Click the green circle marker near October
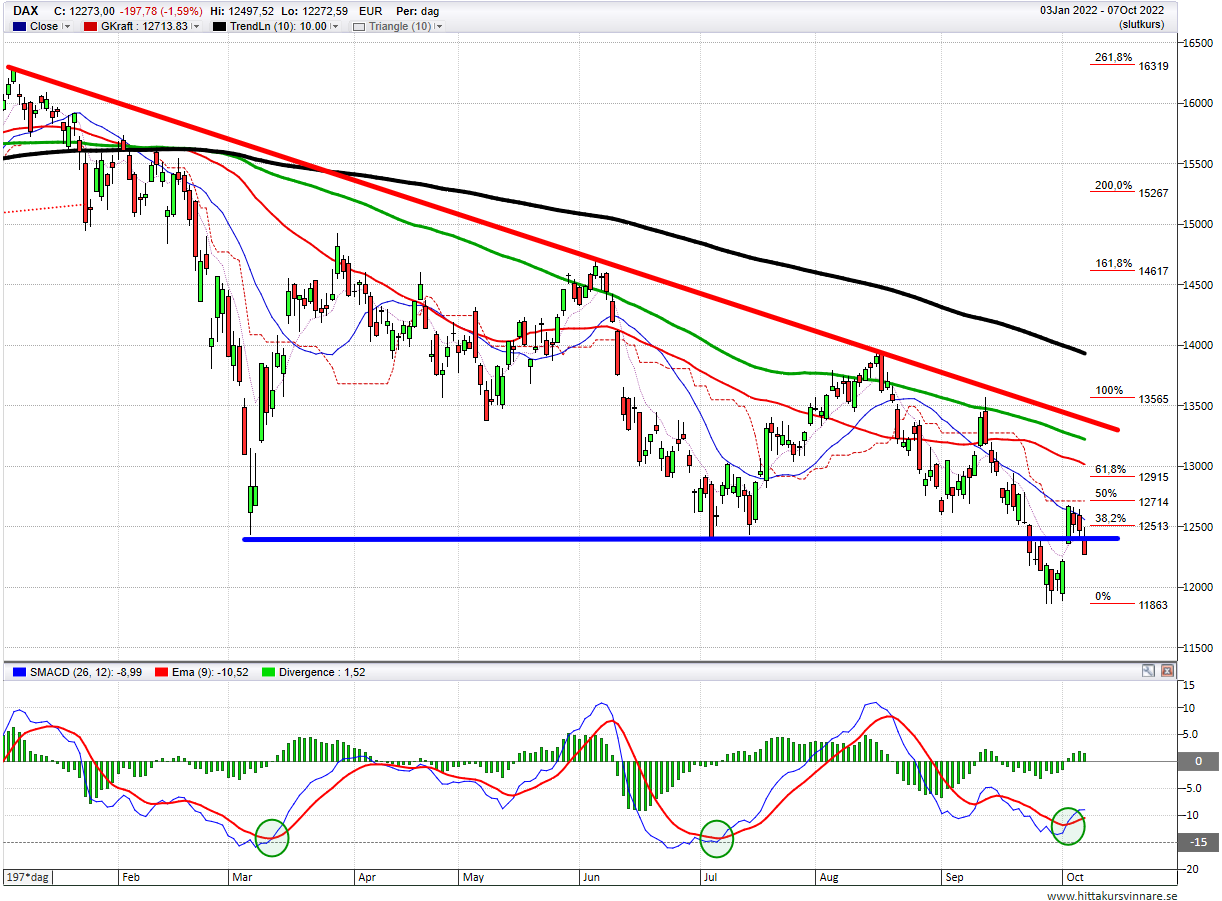Viewport: 1222px width, 901px height. 1069,825
